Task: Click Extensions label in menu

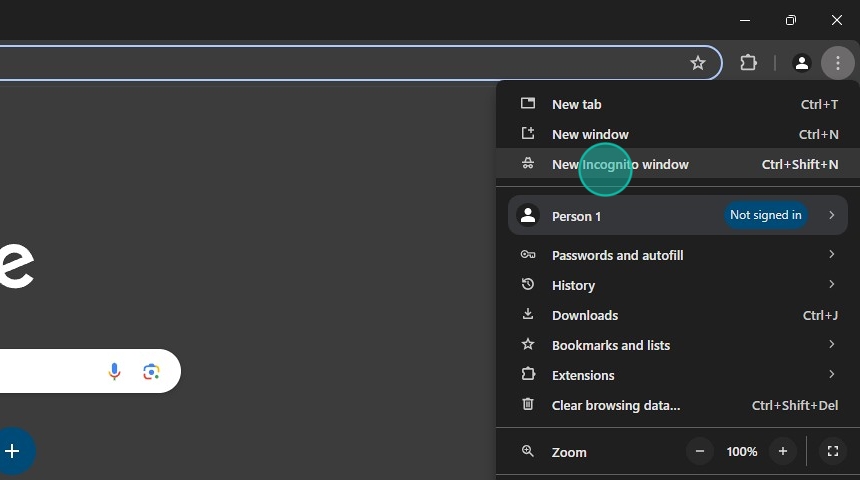Action: [583, 375]
